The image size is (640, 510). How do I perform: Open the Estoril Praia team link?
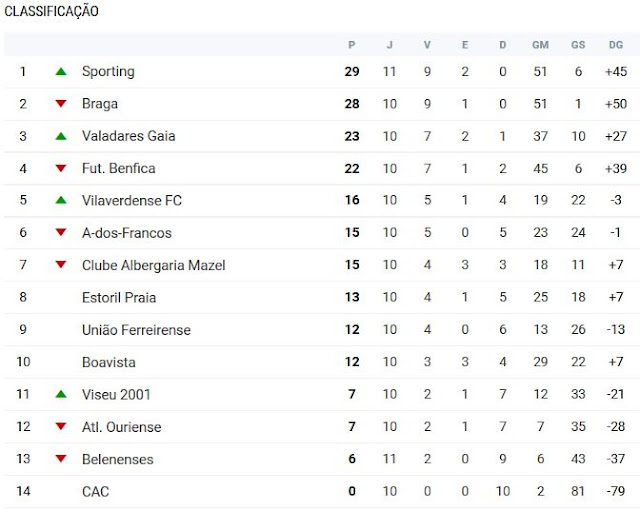(119, 297)
